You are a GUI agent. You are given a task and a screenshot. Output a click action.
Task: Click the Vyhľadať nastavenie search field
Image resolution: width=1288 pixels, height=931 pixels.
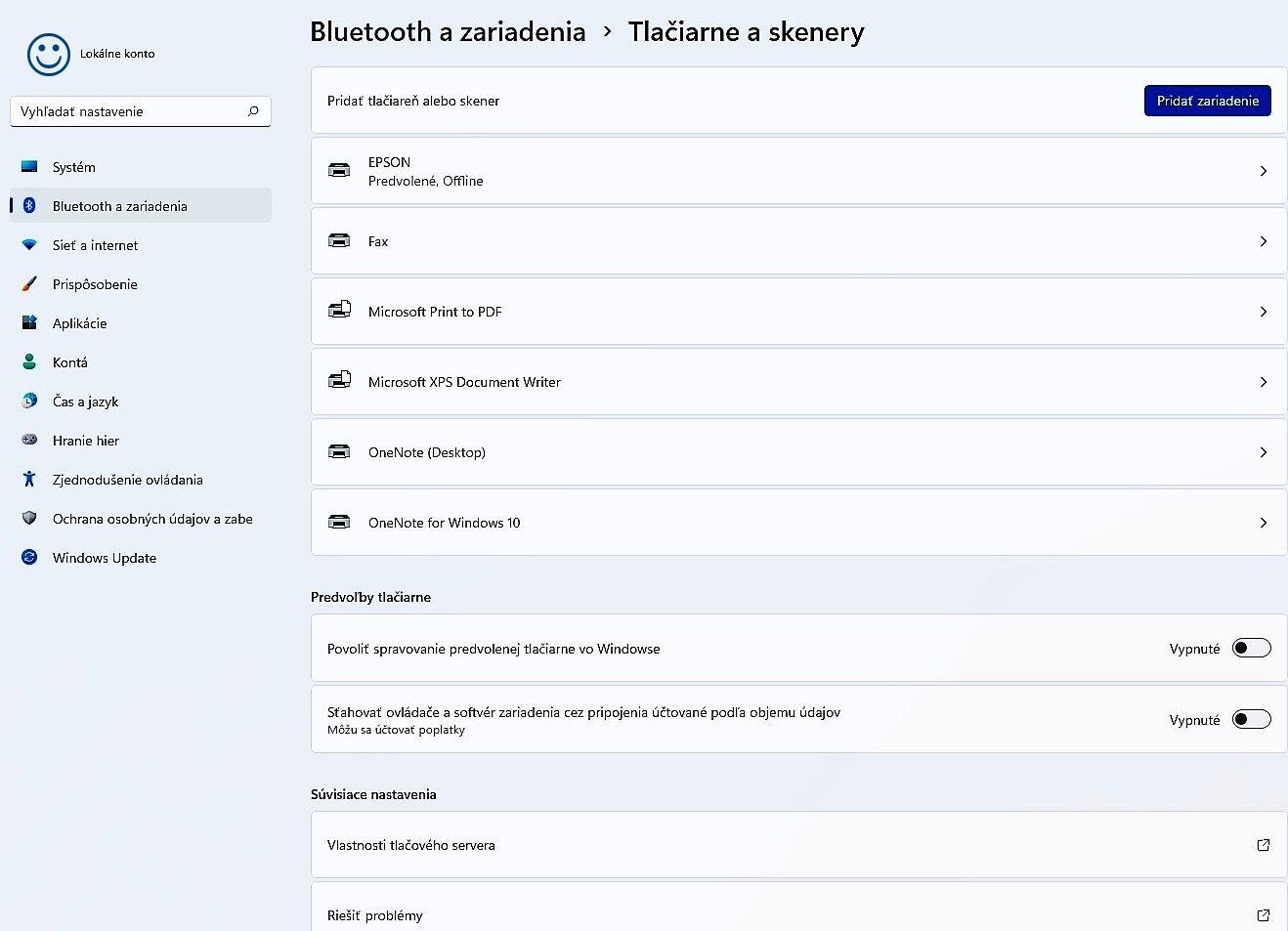(141, 111)
